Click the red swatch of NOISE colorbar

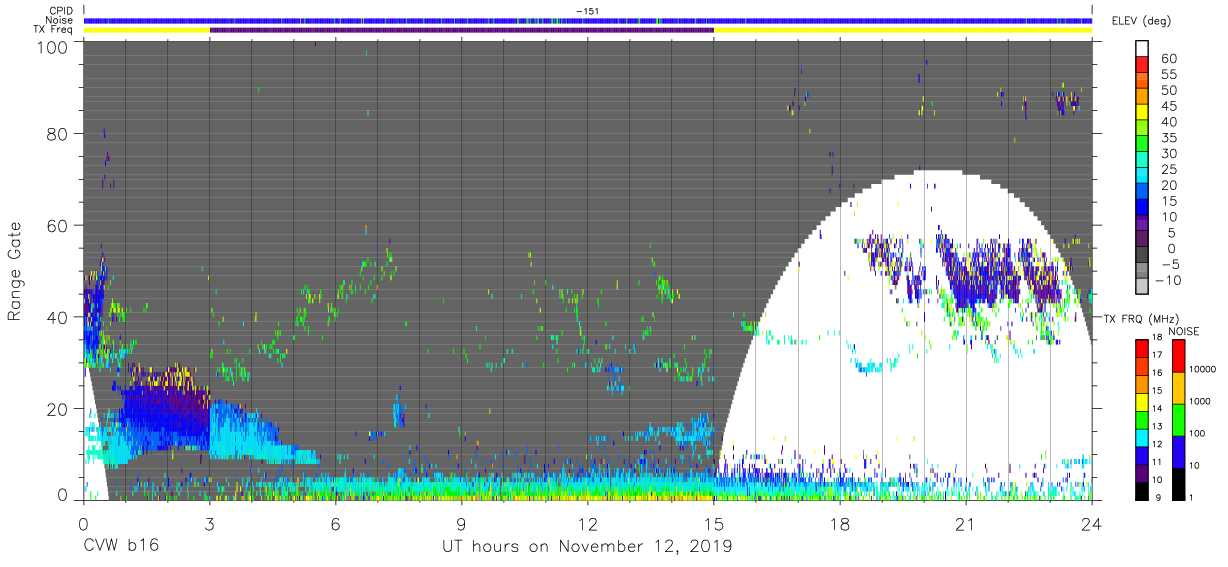coord(1178,356)
